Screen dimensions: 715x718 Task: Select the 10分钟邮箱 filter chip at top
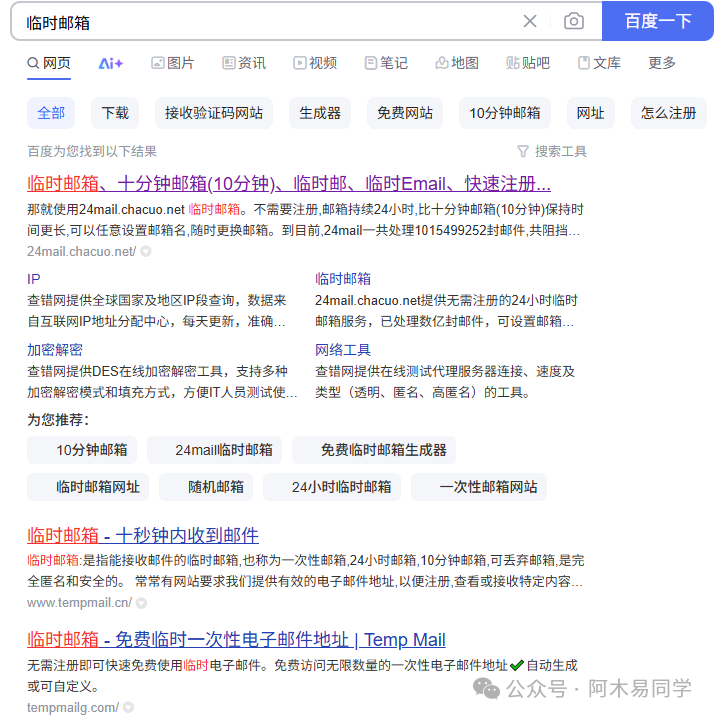pyautogui.click(x=505, y=113)
